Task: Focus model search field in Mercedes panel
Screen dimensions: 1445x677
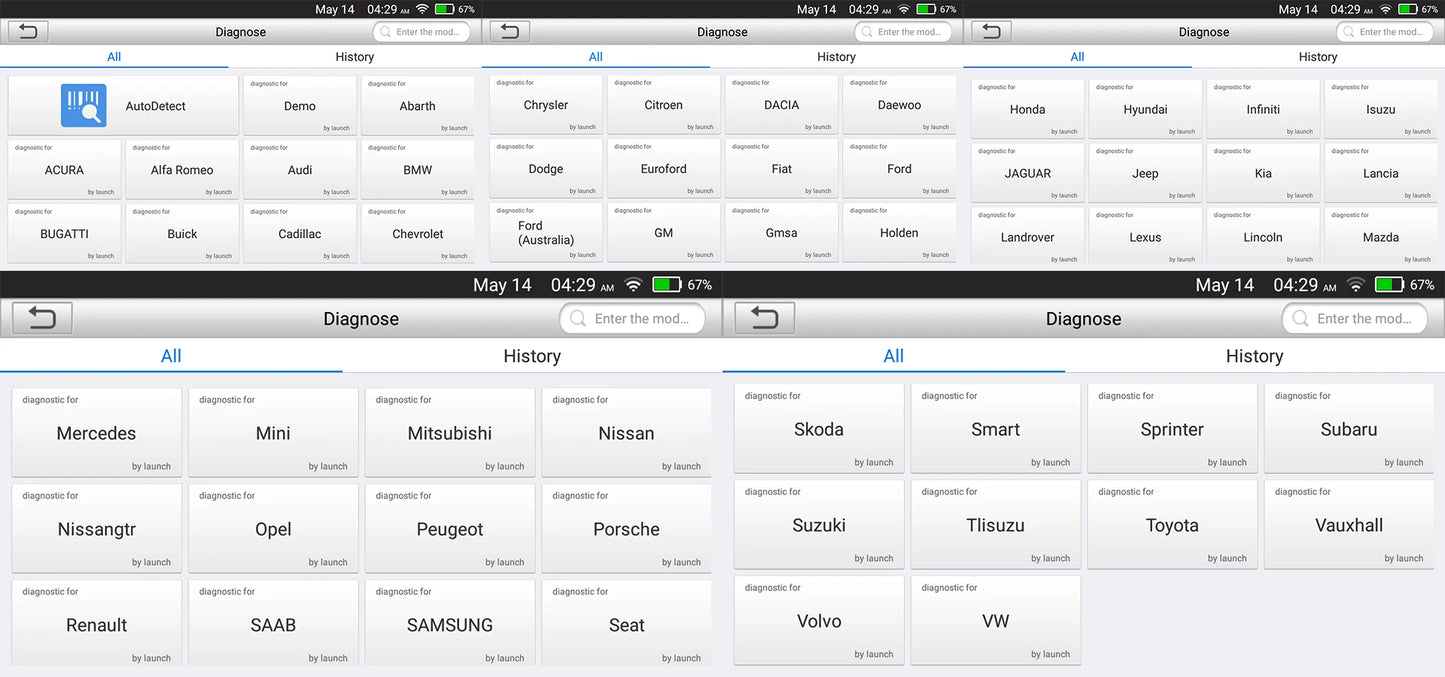Action: (632, 319)
